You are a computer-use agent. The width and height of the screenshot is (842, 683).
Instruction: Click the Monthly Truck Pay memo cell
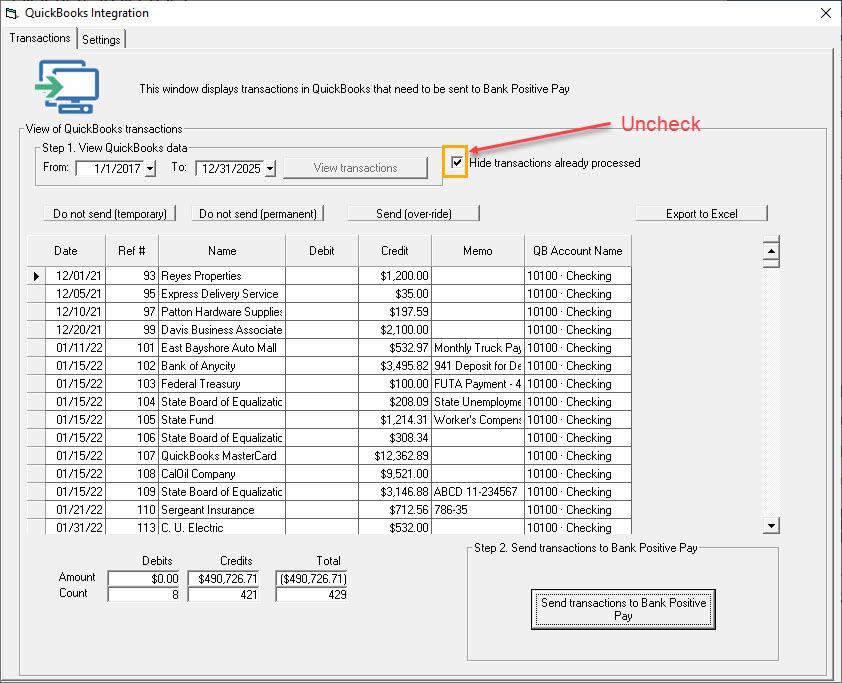pos(477,348)
